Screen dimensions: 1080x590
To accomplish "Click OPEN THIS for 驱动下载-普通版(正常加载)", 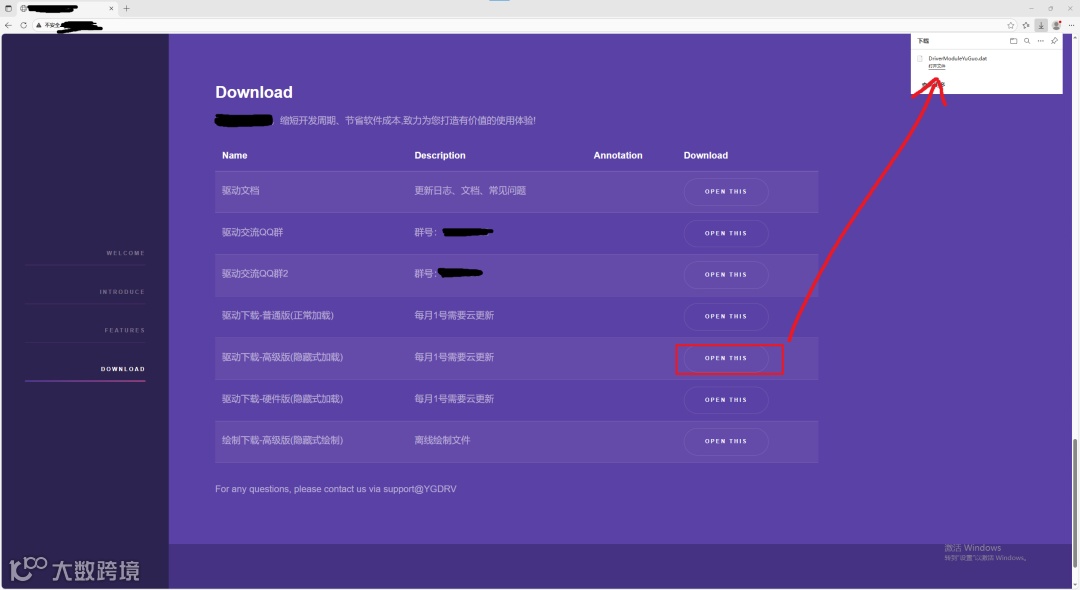I will tap(726, 317).
